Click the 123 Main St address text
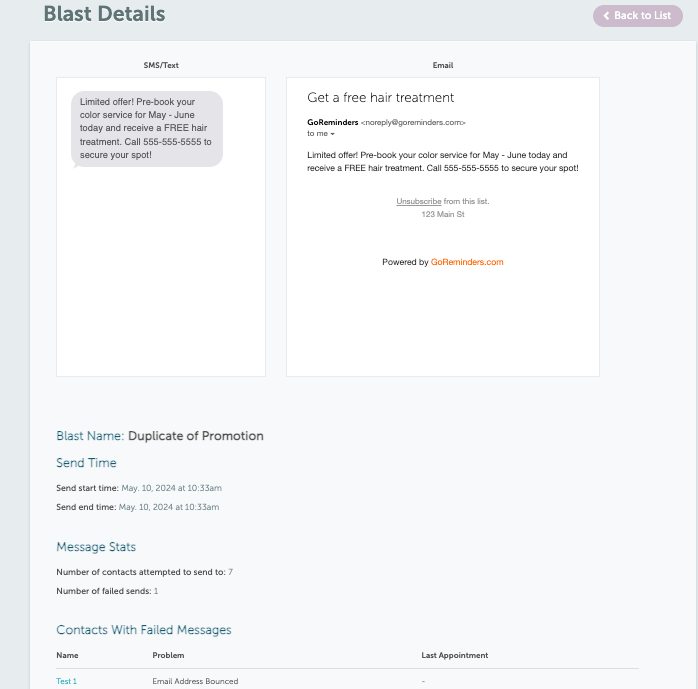This screenshot has width=698, height=689. pyautogui.click(x=443, y=214)
